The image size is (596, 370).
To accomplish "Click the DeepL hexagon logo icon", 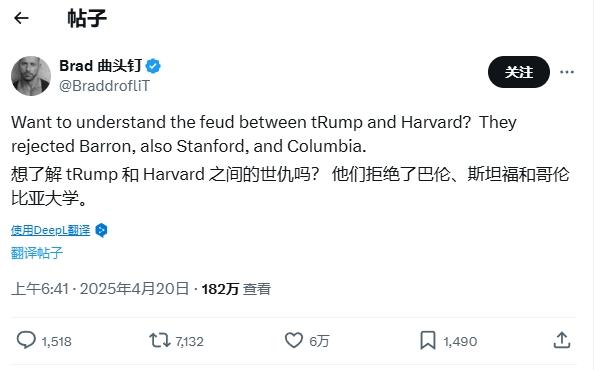I will [x=101, y=230].
